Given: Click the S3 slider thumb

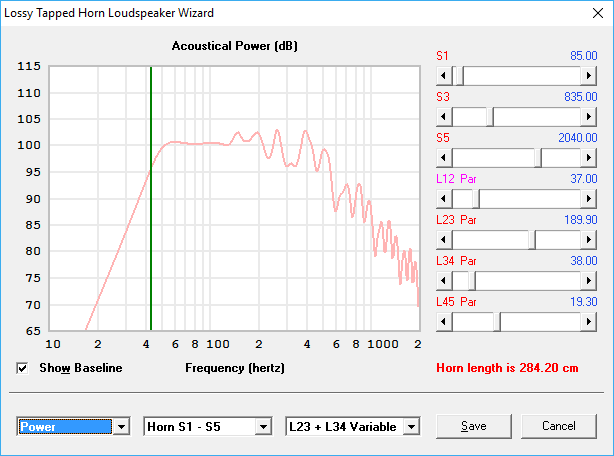Looking at the screenshot, I should [x=490, y=117].
